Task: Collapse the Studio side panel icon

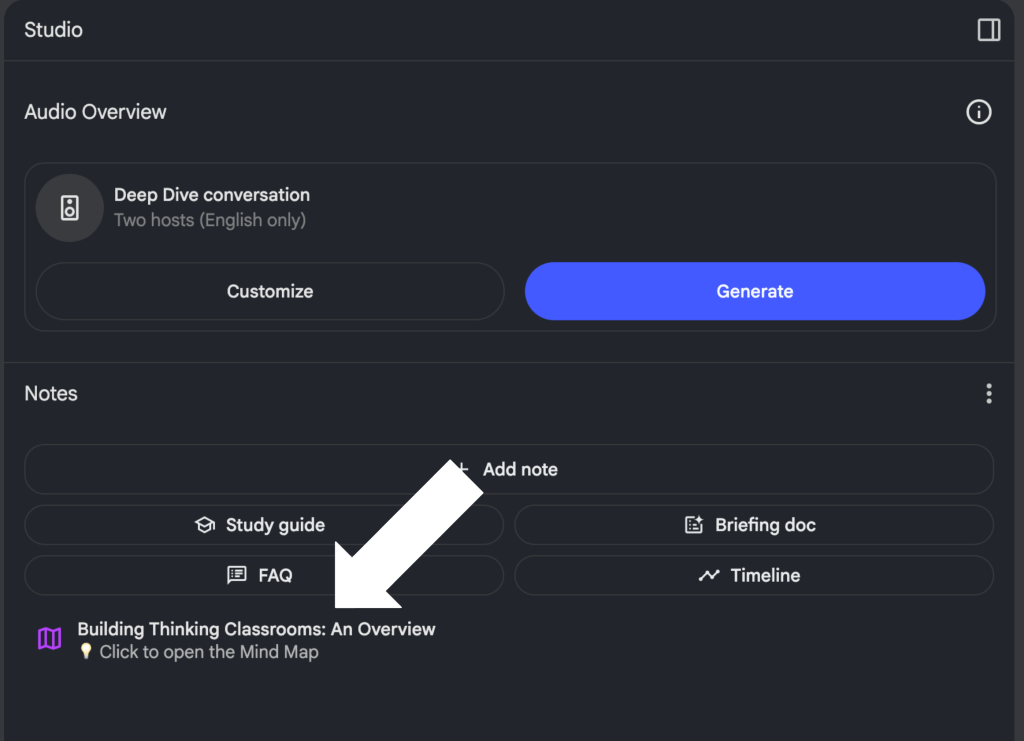Action: click(x=988, y=30)
